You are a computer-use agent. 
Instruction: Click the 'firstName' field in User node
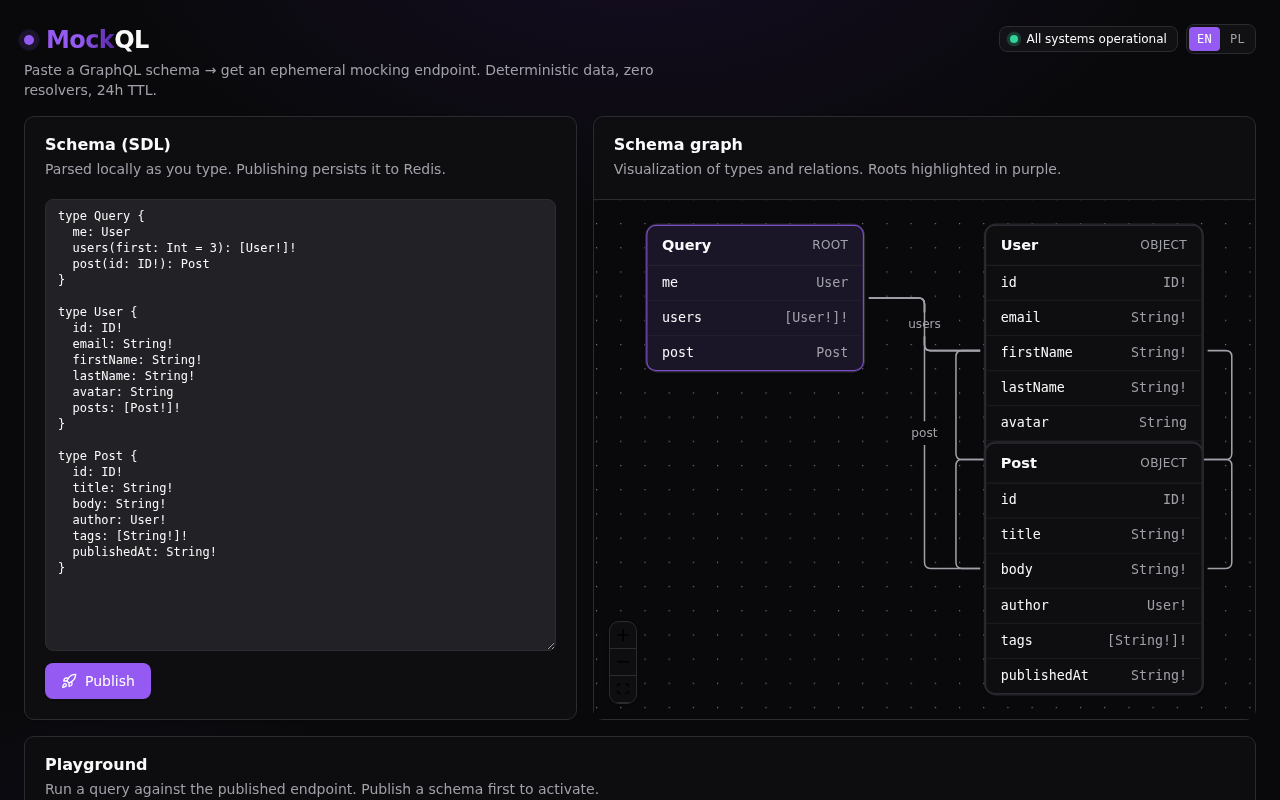1094,353
